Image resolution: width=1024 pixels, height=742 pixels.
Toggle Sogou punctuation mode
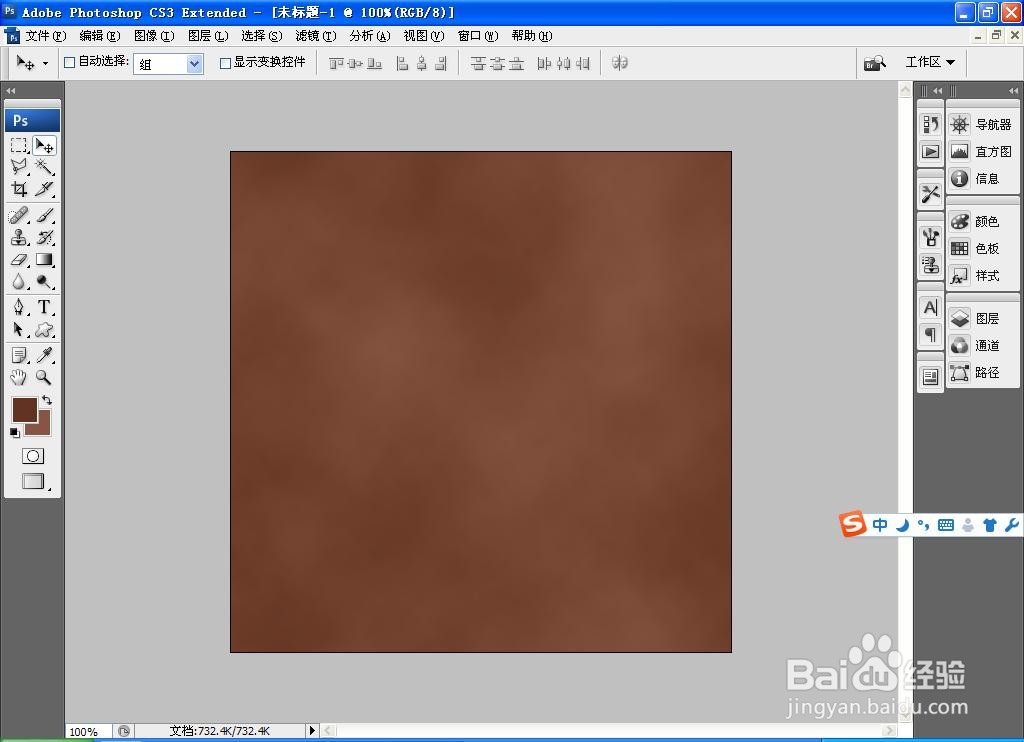pyautogui.click(x=923, y=524)
